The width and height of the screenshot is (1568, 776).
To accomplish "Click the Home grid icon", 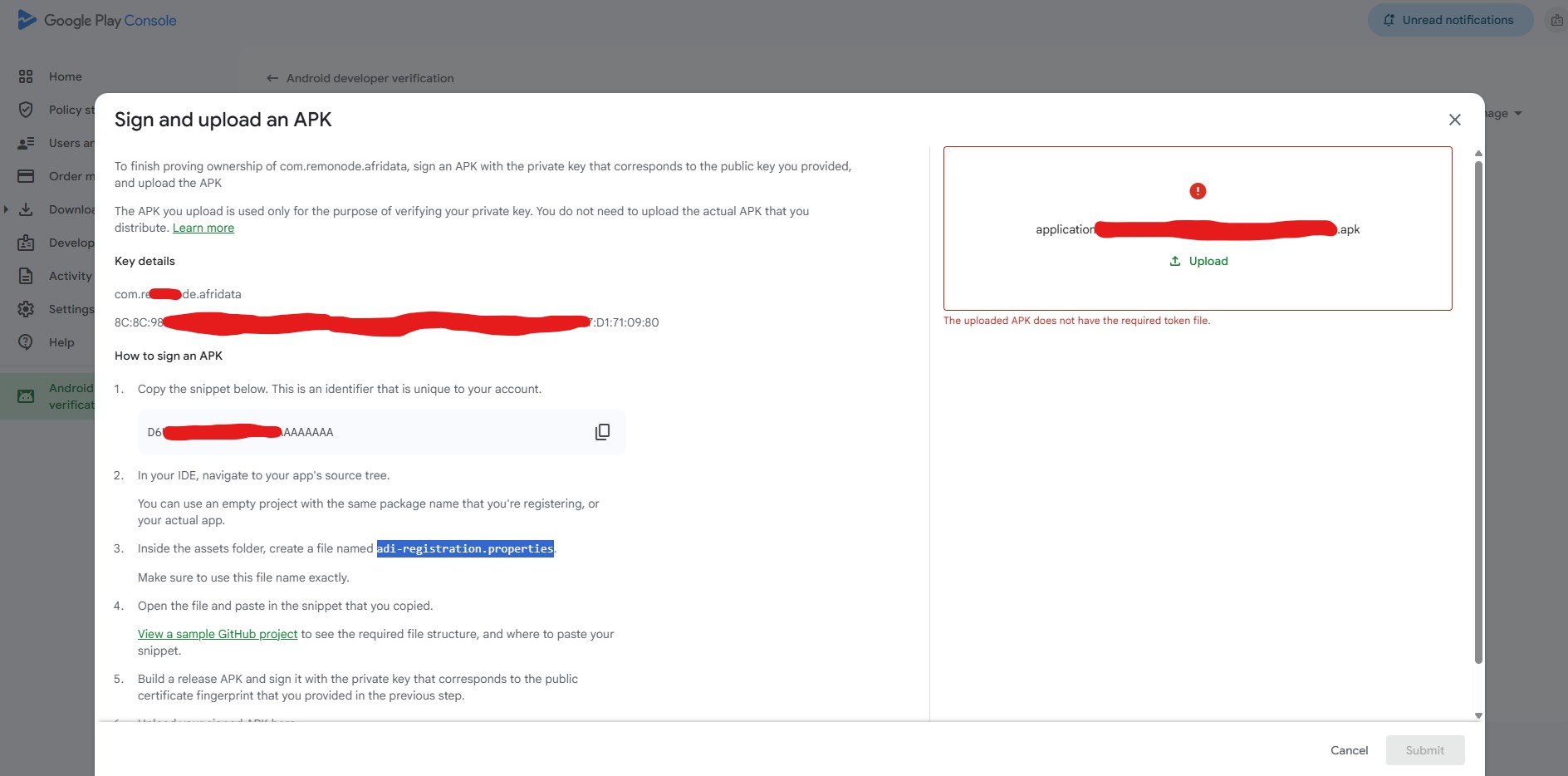I will point(26,76).
